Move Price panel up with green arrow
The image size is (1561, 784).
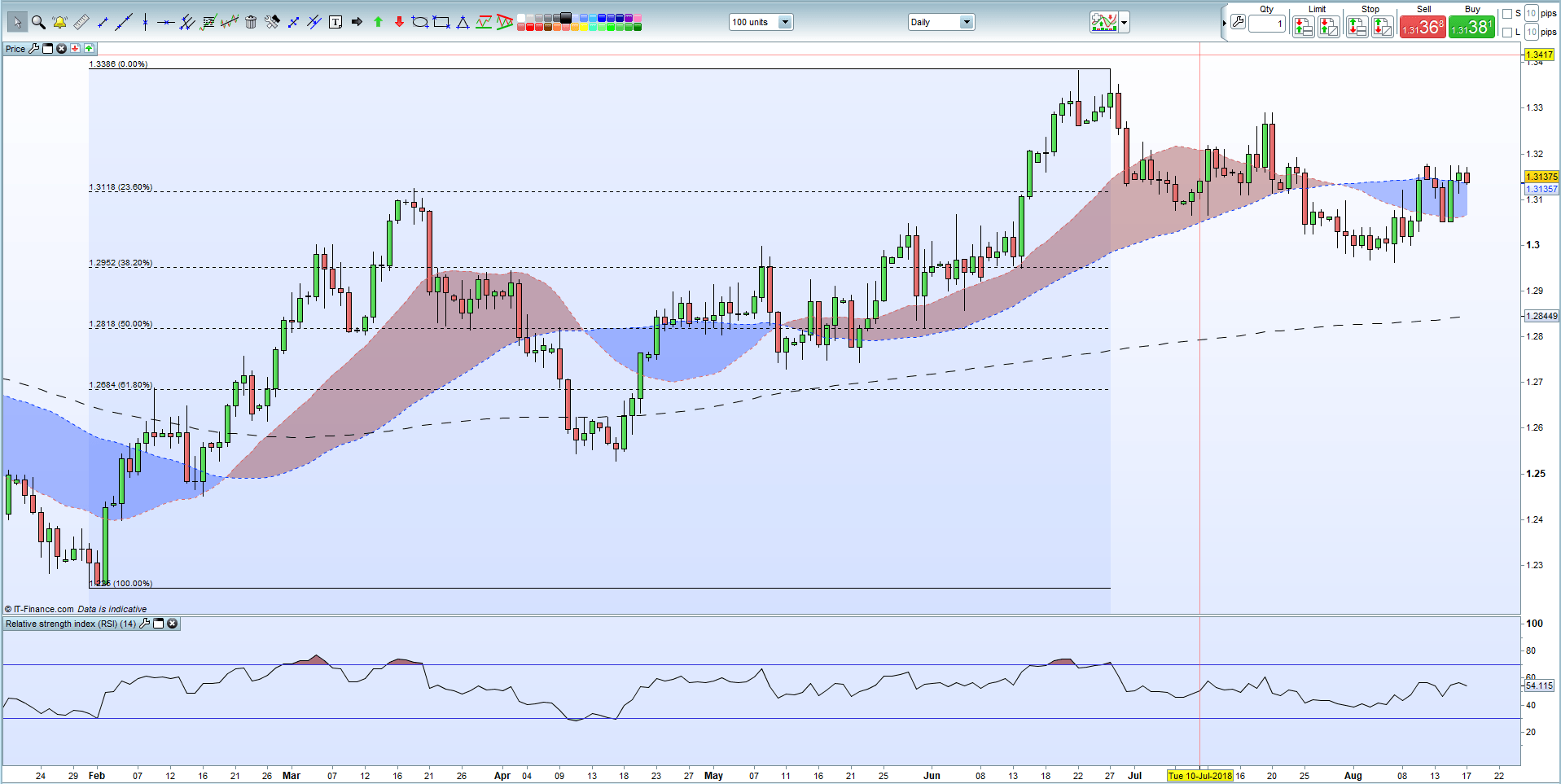coord(89,49)
